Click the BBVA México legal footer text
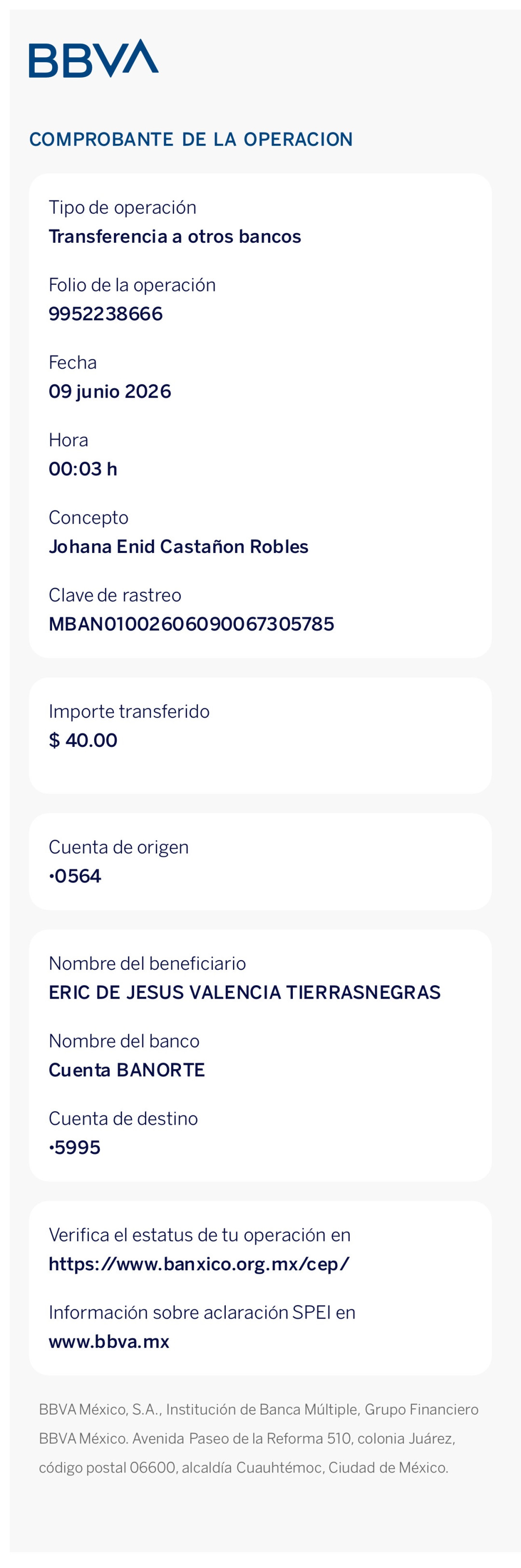The height and width of the screenshot is (1568, 521). point(259,1438)
